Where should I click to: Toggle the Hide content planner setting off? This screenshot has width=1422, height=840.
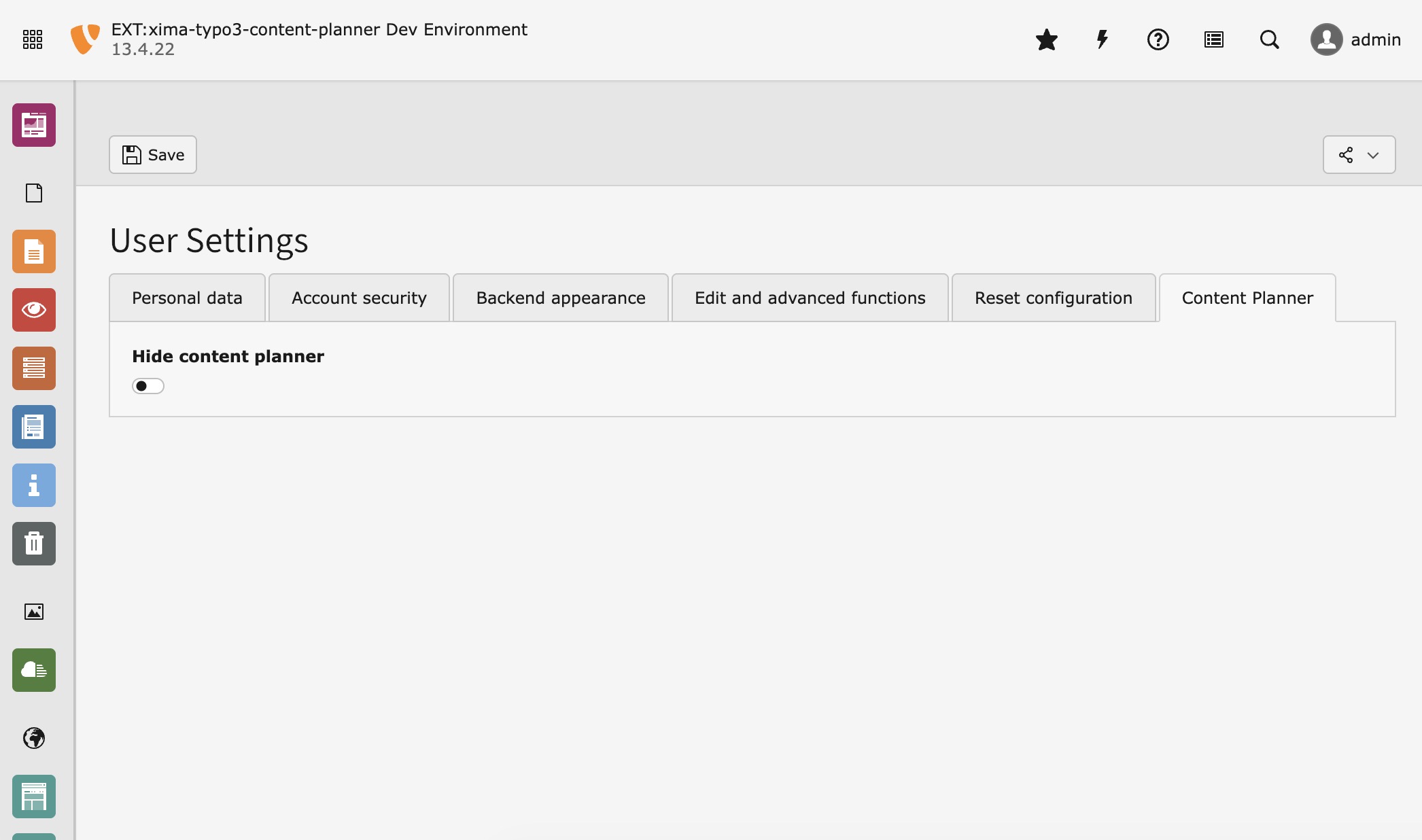point(148,385)
